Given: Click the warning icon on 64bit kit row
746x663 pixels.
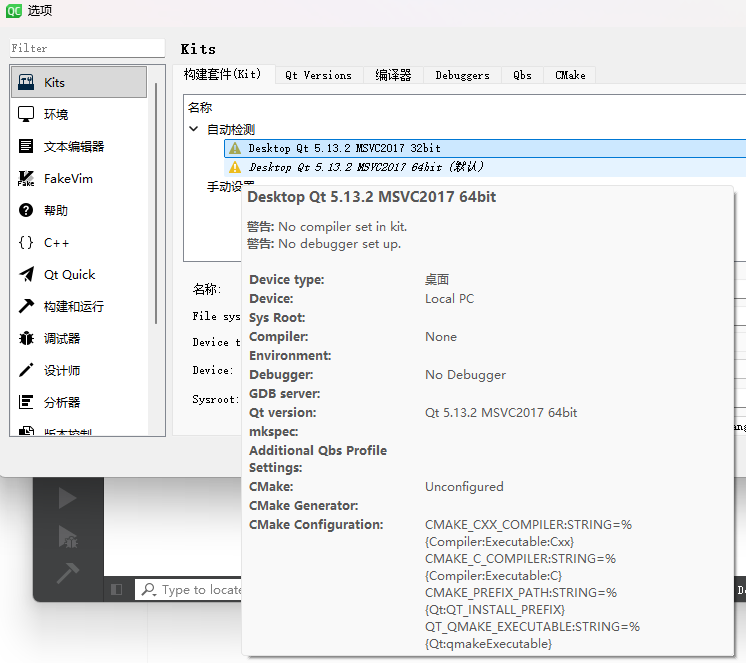Looking at the screenshot, I should [x=235, y=167].
